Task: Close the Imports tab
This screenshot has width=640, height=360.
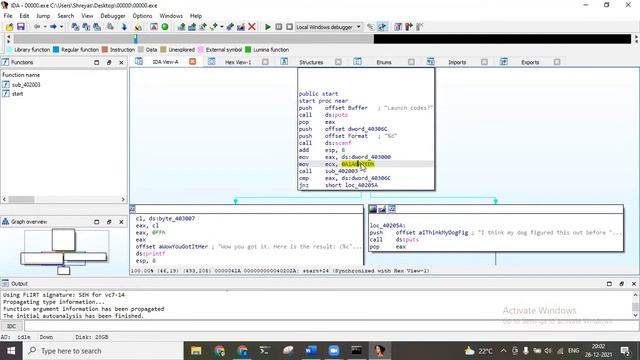Action: click(x=484, y=62)
